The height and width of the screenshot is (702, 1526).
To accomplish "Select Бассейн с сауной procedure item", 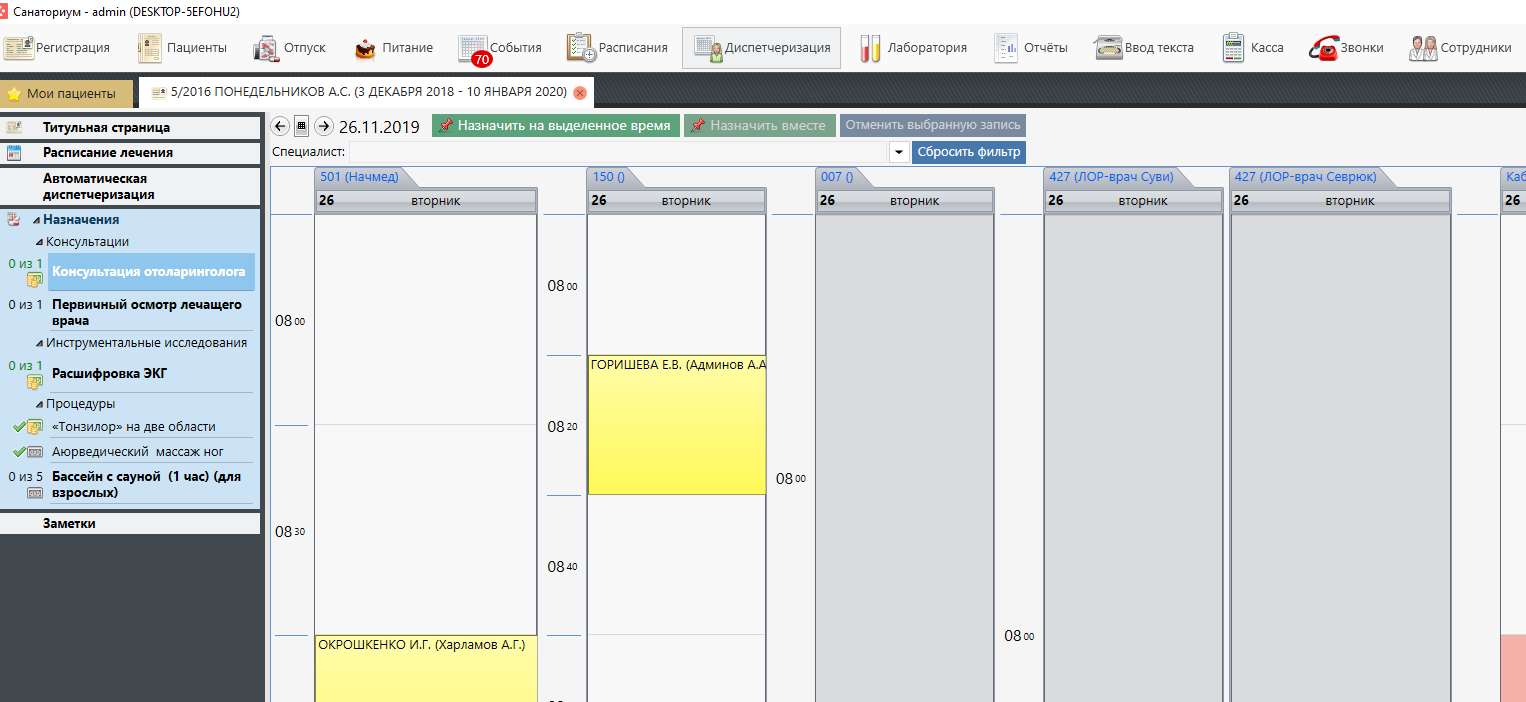I will coord(146,484).
